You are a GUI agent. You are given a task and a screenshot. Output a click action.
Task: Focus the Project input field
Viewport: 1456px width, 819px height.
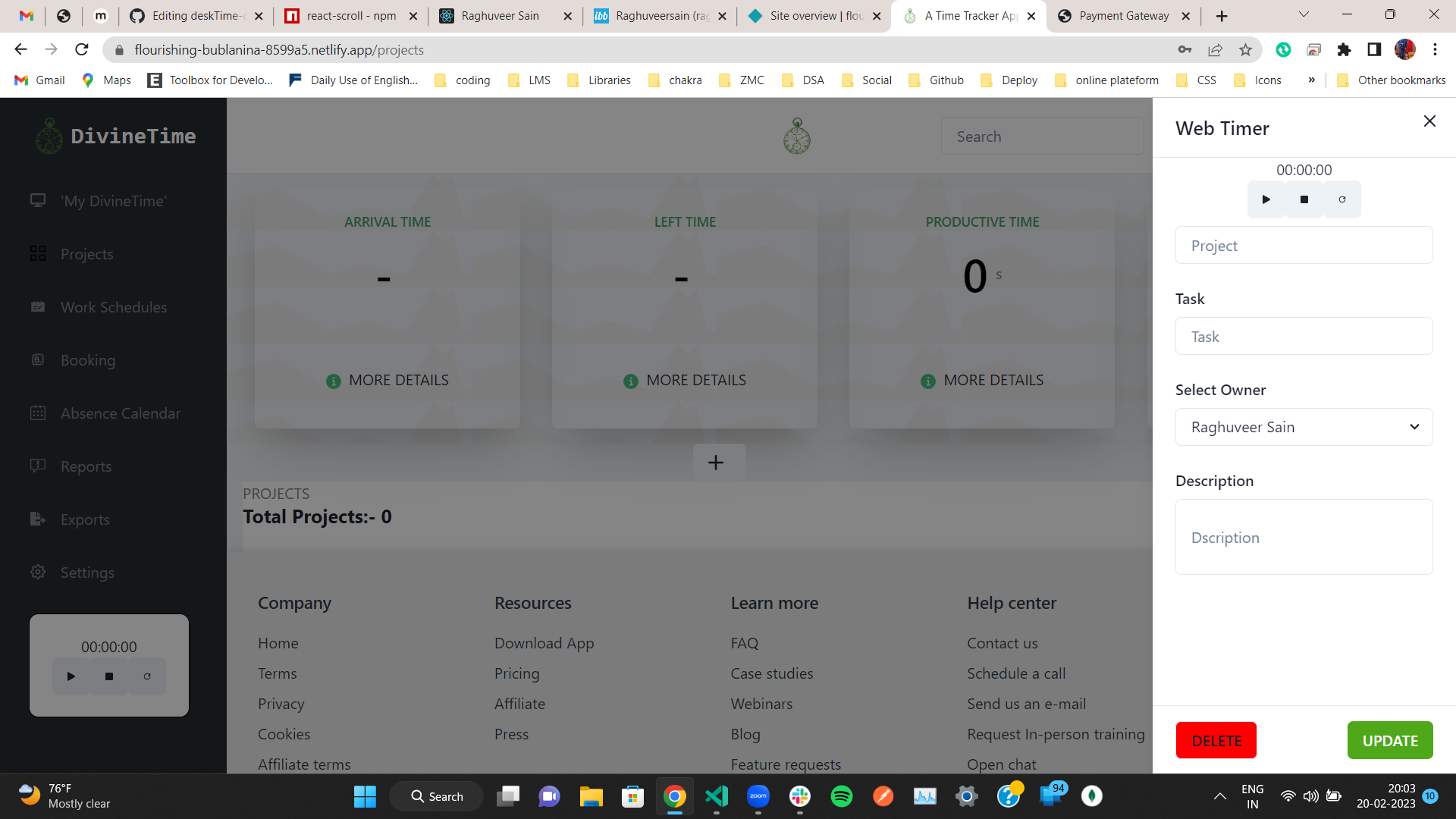click(1304, 245)
